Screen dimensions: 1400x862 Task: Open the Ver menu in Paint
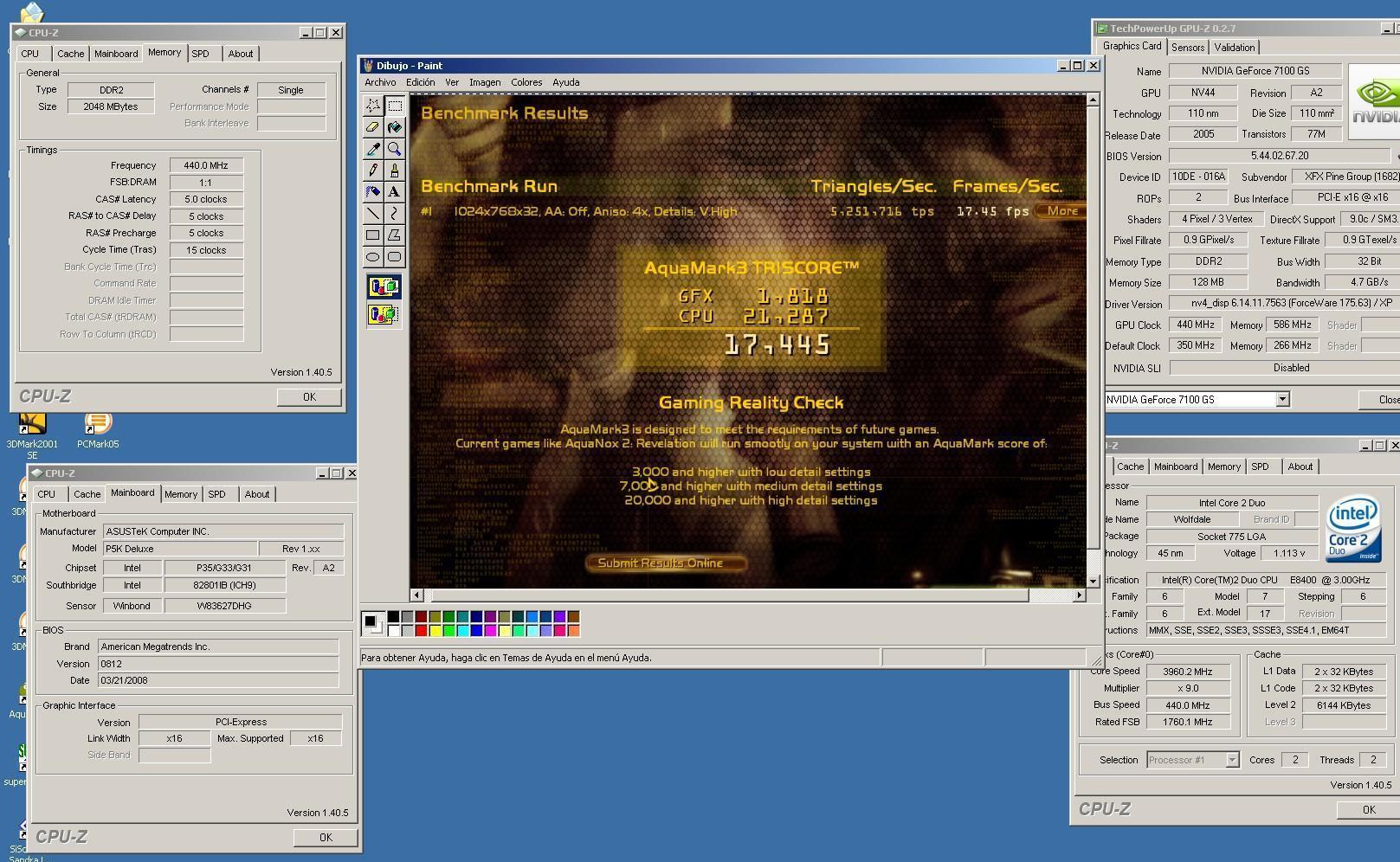pos(452,82)
